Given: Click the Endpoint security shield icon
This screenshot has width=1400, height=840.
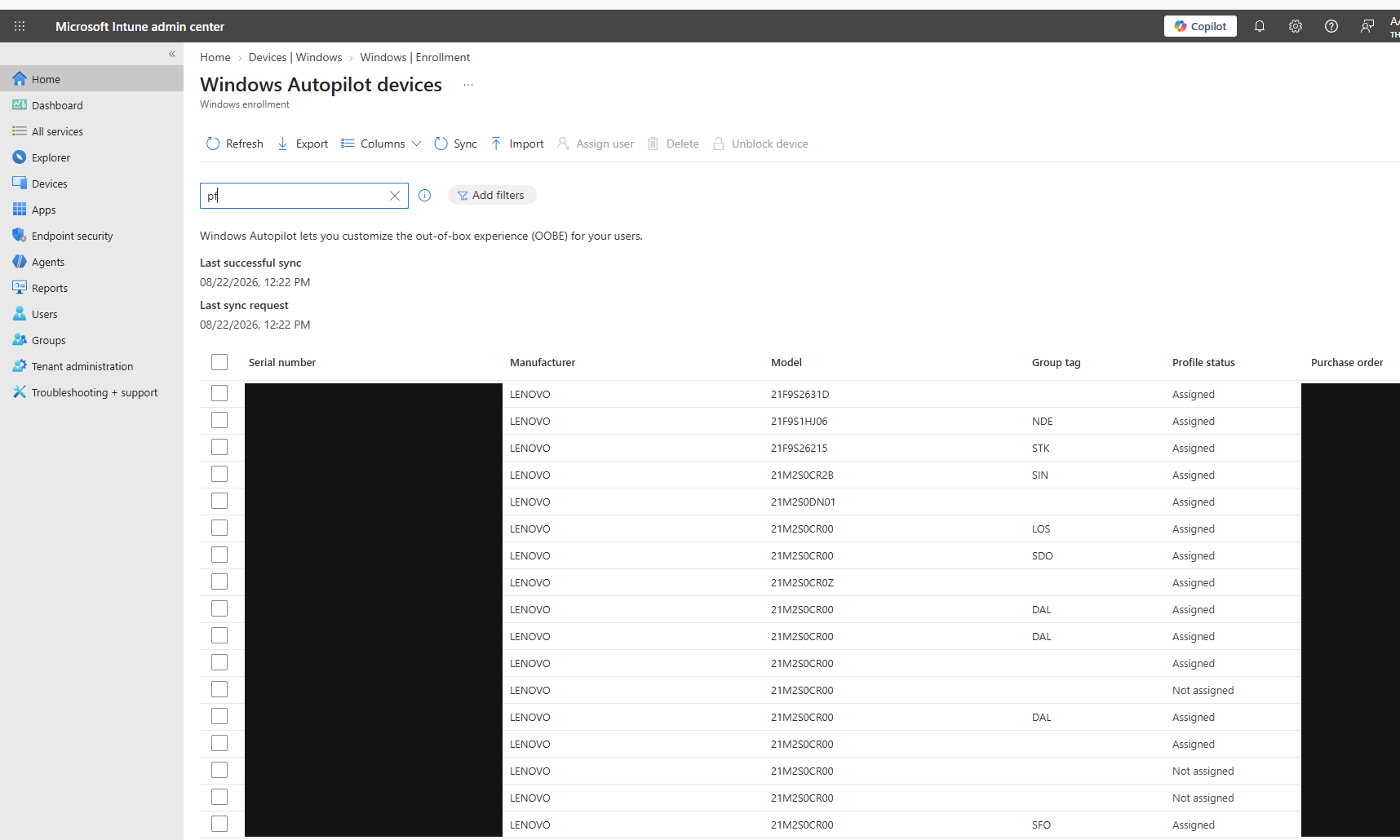Looking at the screenshot, I should [x=20, y=236].
